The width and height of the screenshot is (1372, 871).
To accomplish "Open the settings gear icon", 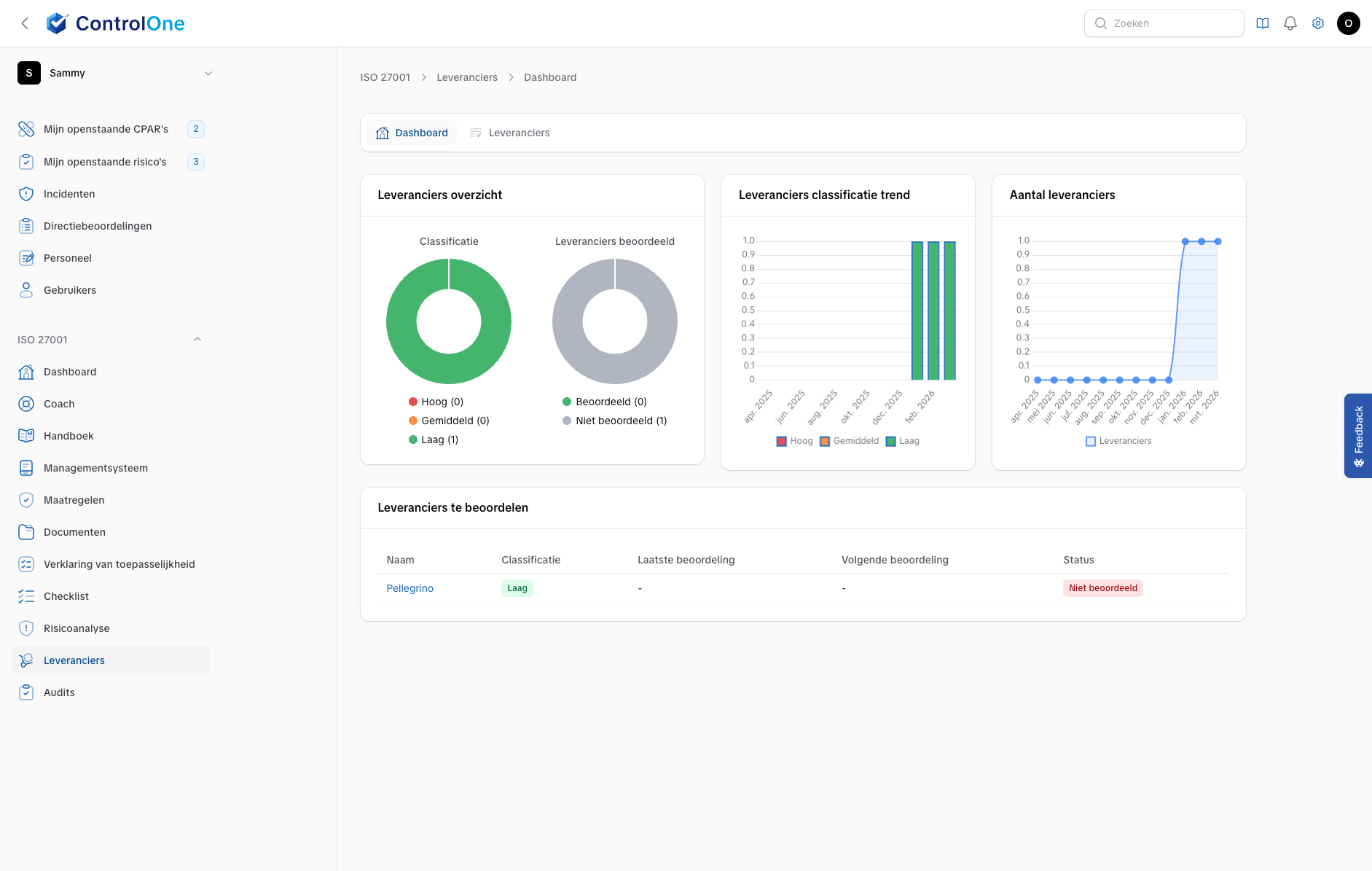I will tap(1317, 23).
